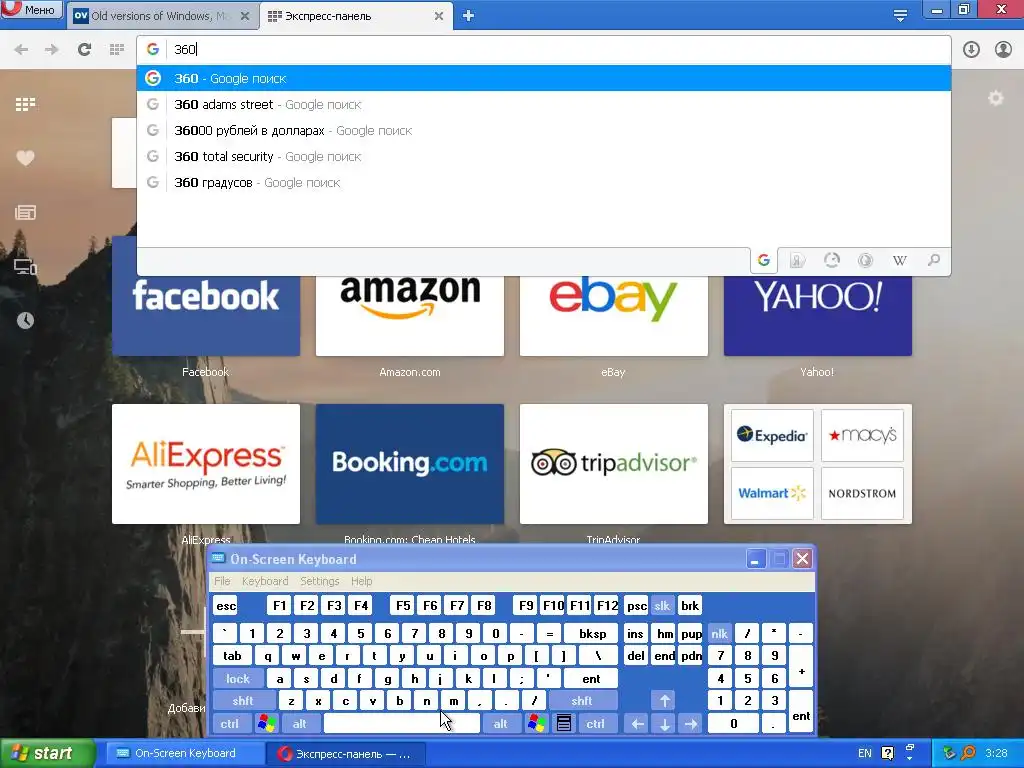Select Экспресс-панель Opera taskbar button
This screenshot has width=1024, height=768.
(x=346, y=754)
